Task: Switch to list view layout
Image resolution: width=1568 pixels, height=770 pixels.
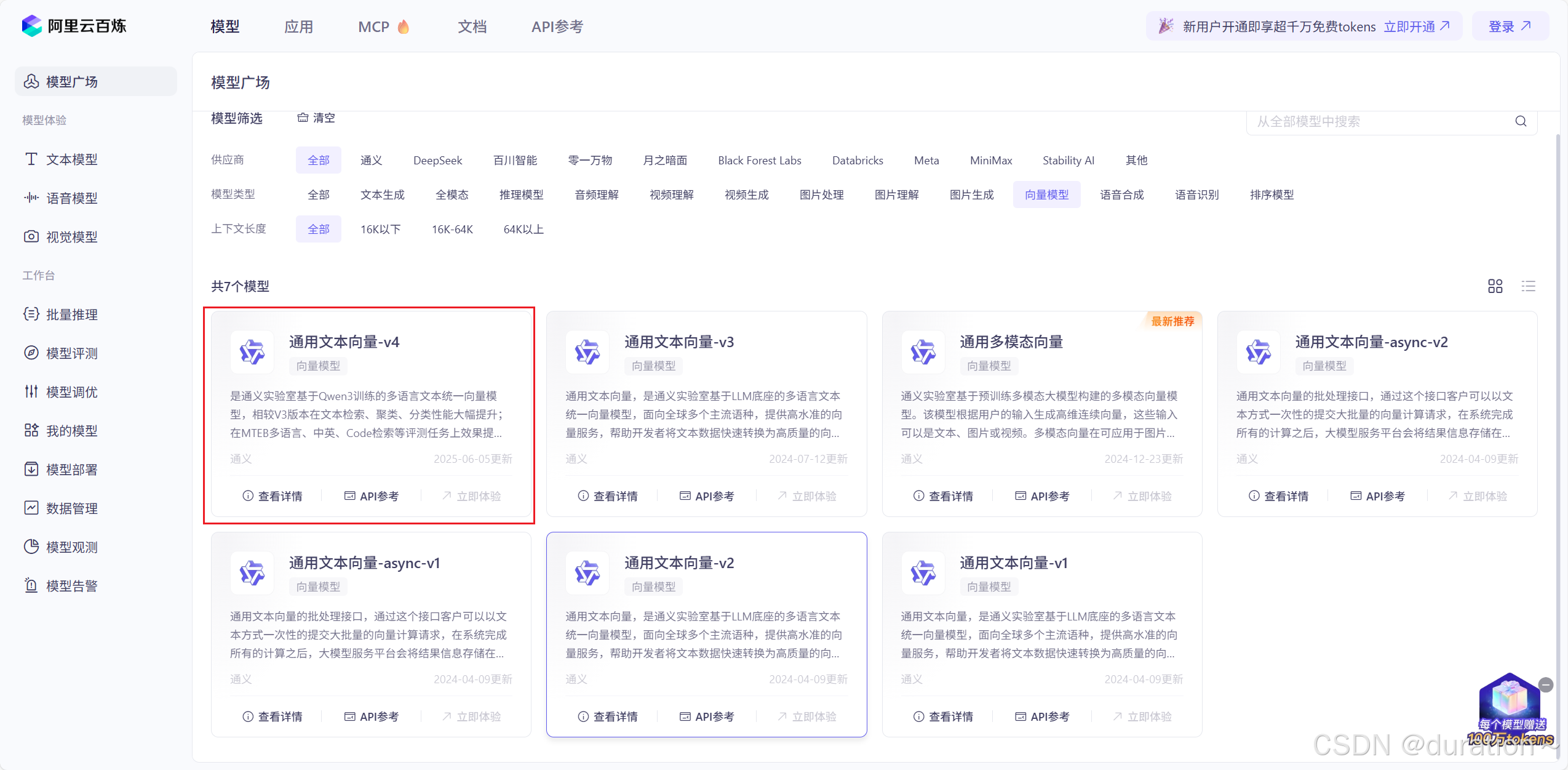Action: (x=1529, y=286)
